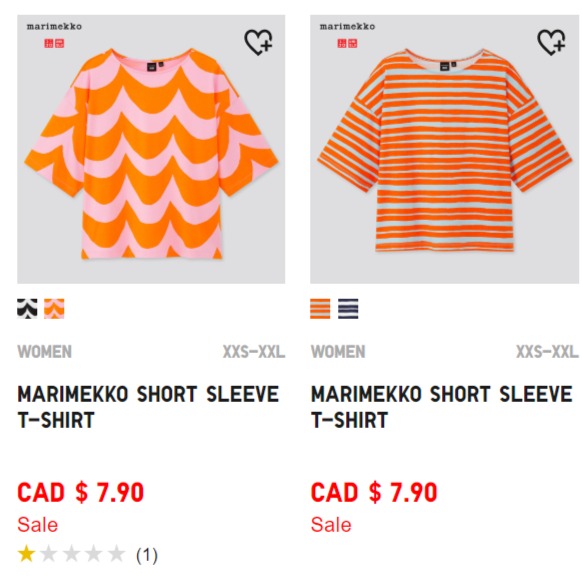Select navy striped color swatch
The width and height of the screenshot is (582, 584).
coord(348,309)
